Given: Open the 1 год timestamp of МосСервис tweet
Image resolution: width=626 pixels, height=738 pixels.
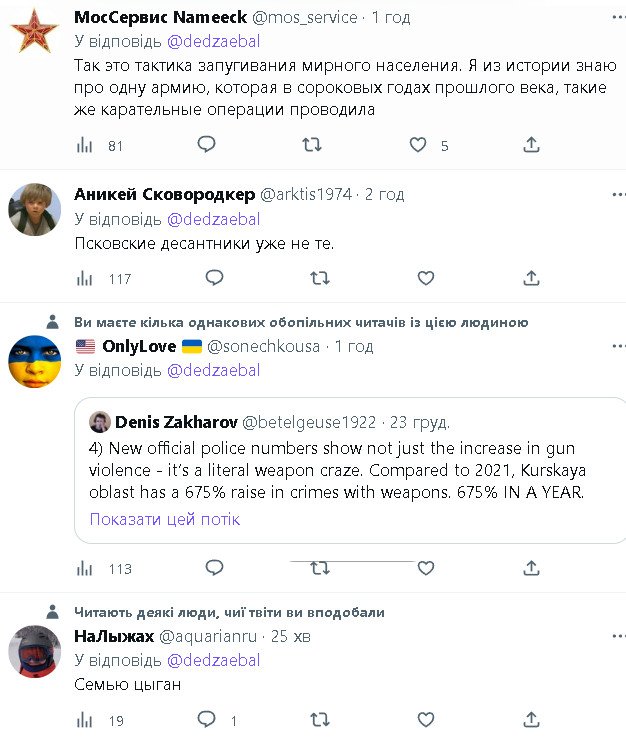Looking at the screenshot, I should pyautogui.click(x=393, y=18).
